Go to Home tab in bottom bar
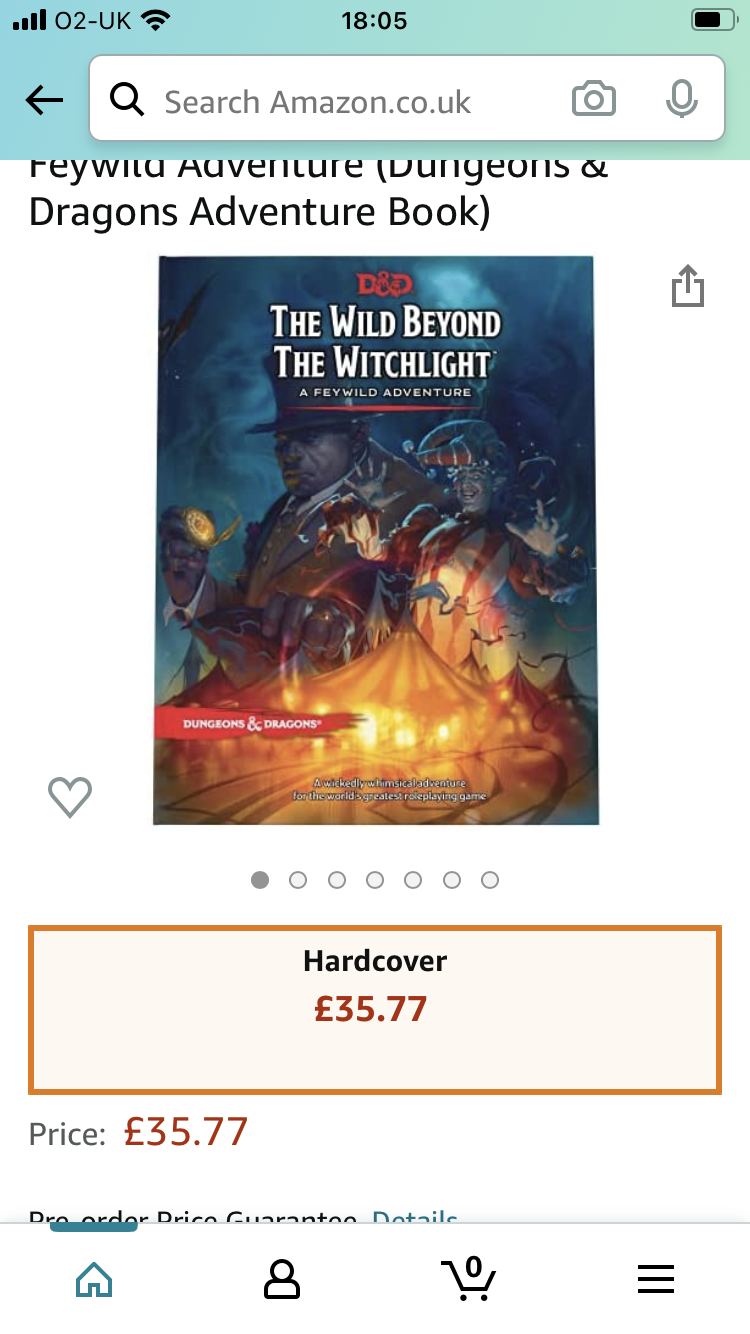The image size is (750, 1334). 94,1278
